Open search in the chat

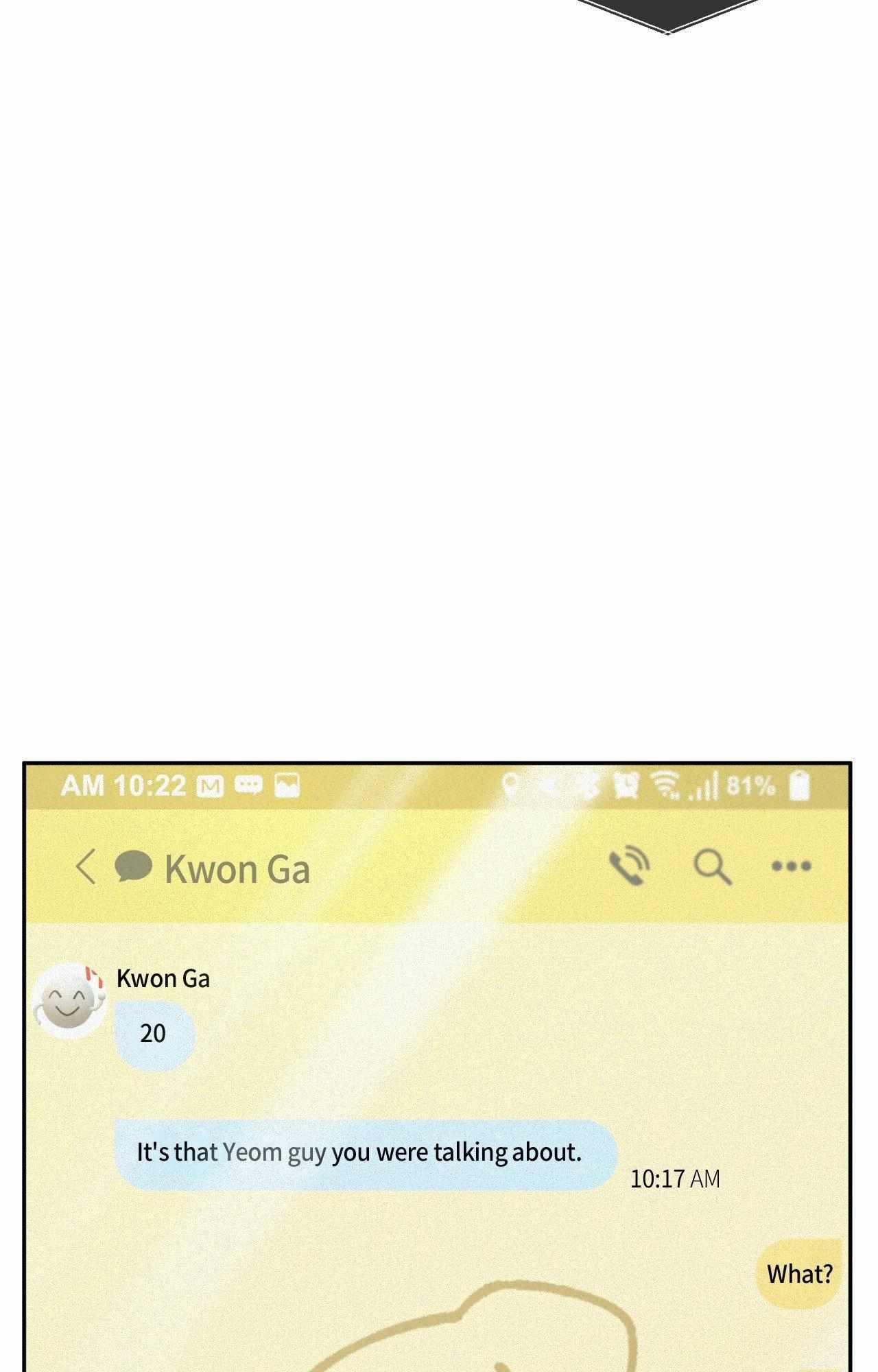[x=712, y=868]
